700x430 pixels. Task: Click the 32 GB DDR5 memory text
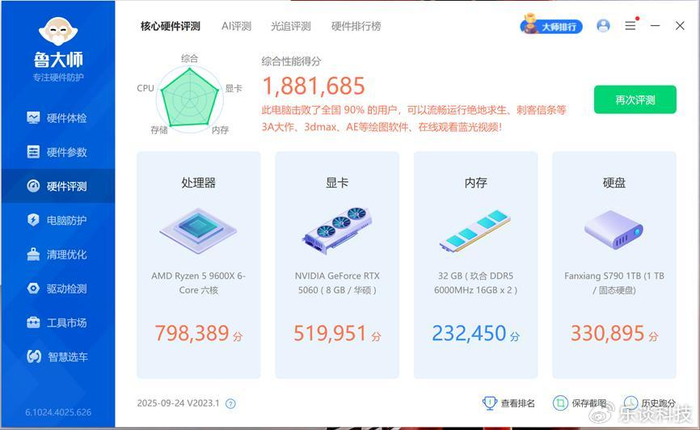pos(475,283)
